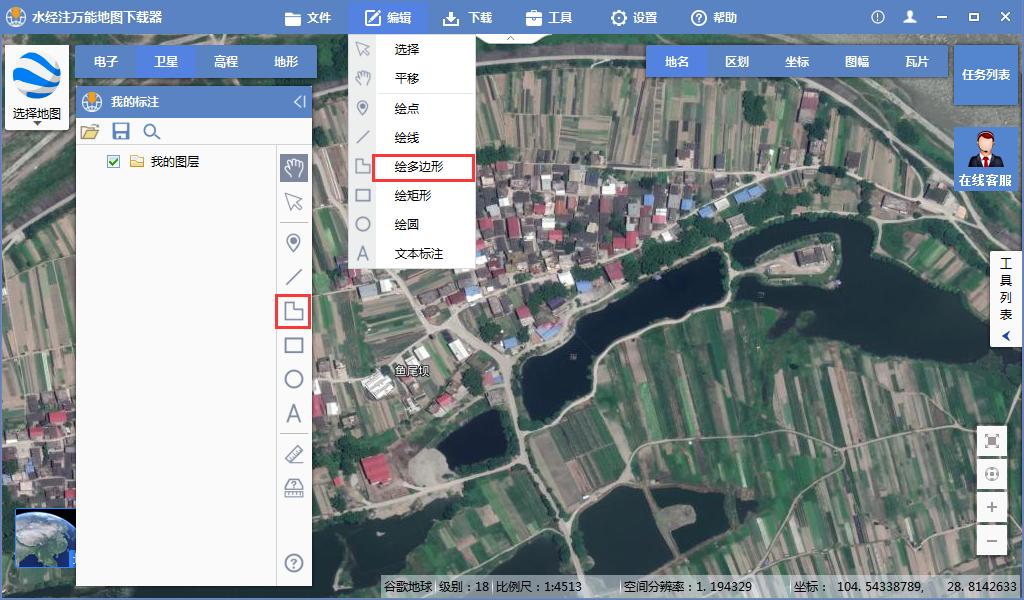Uncheck the 我的图层 layer checkbox

click(113, 162)
